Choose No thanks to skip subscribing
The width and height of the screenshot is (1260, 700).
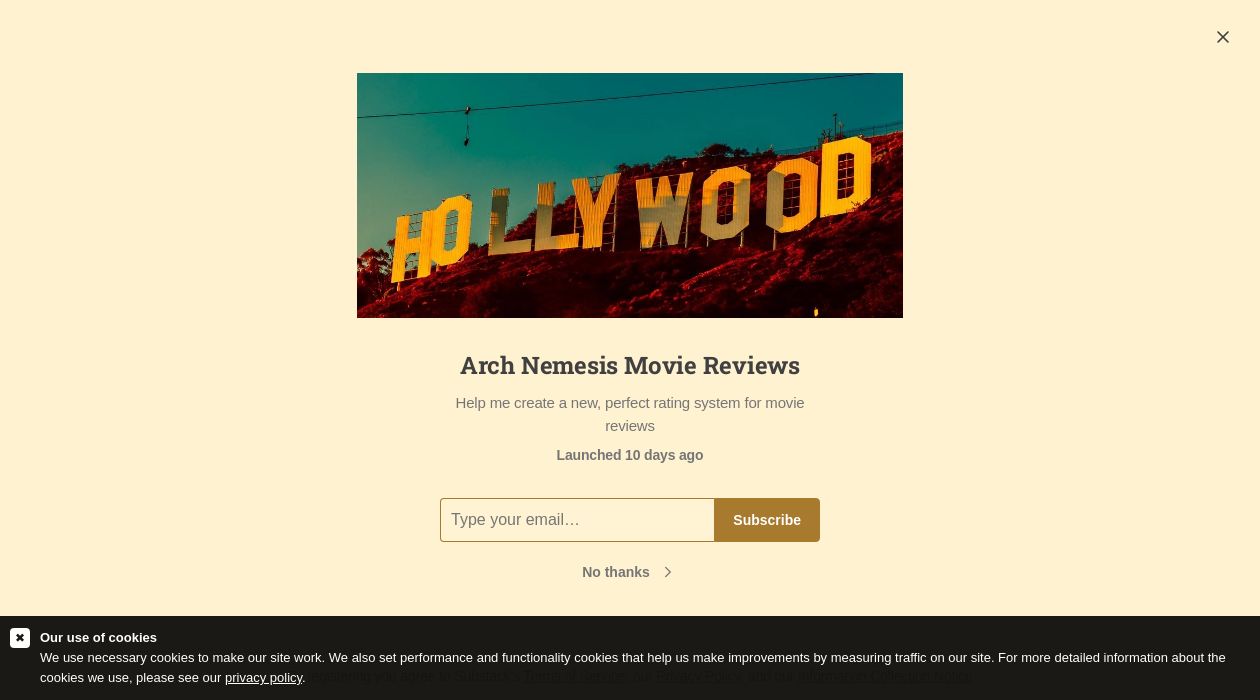[x=628, y=572]
